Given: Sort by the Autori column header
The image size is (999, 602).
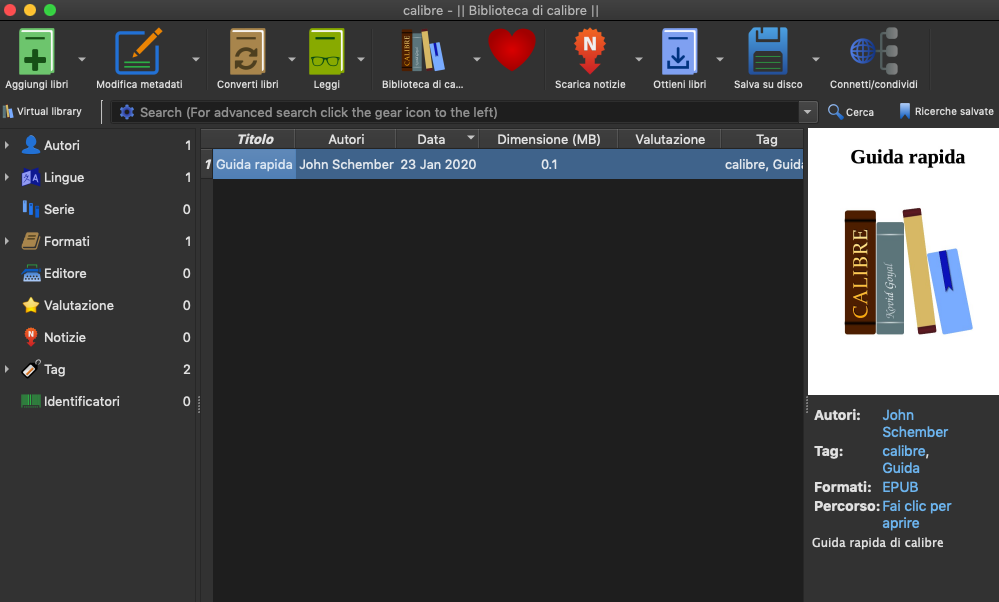Looking at the screenshot, I should click(x=346, y=139).
